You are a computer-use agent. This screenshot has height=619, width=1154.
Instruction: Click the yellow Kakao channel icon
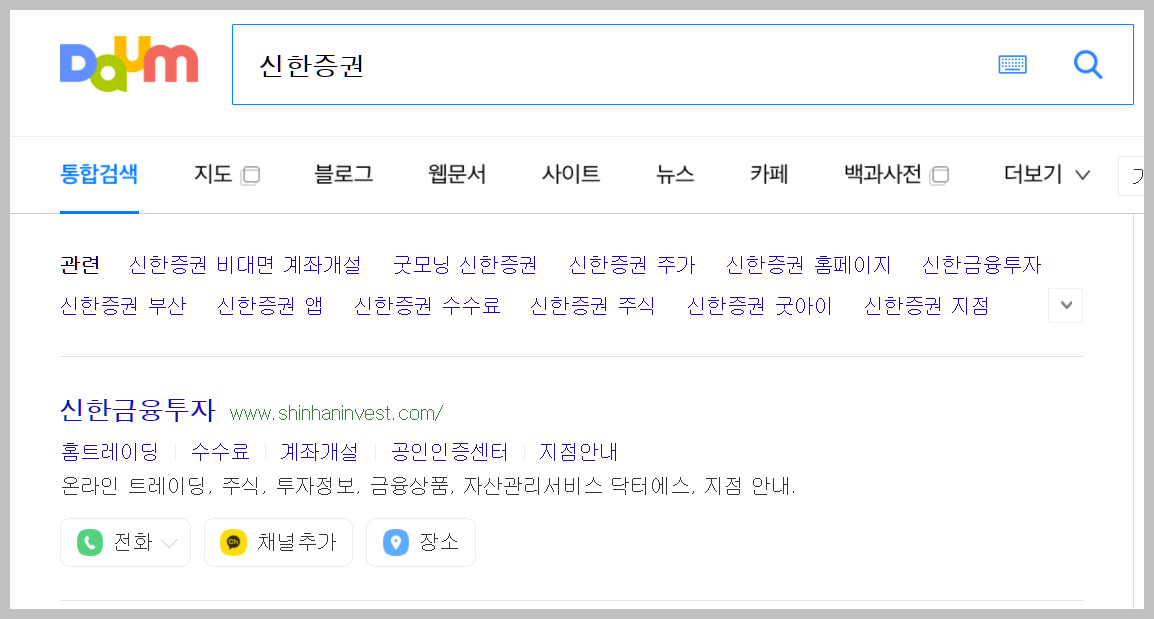click(x=233, y=542)
